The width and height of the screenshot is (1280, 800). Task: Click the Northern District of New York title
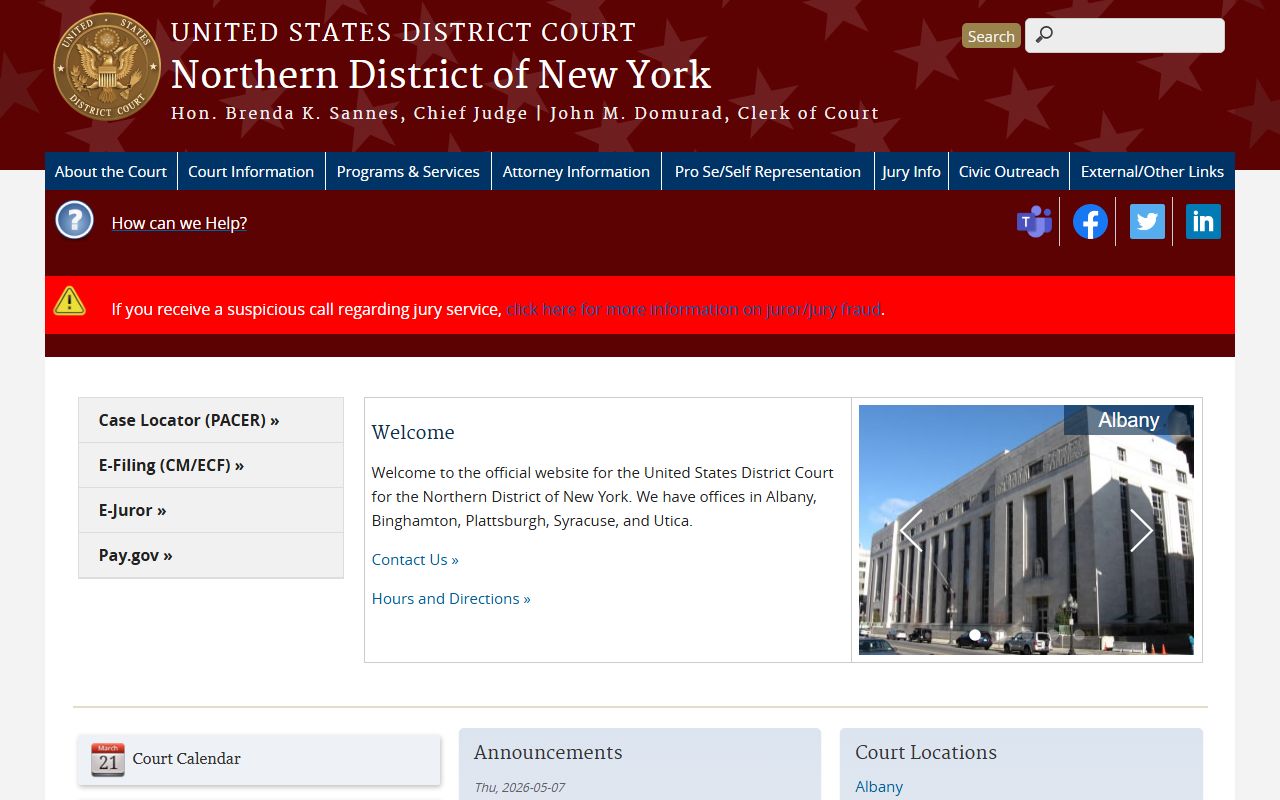441,75
